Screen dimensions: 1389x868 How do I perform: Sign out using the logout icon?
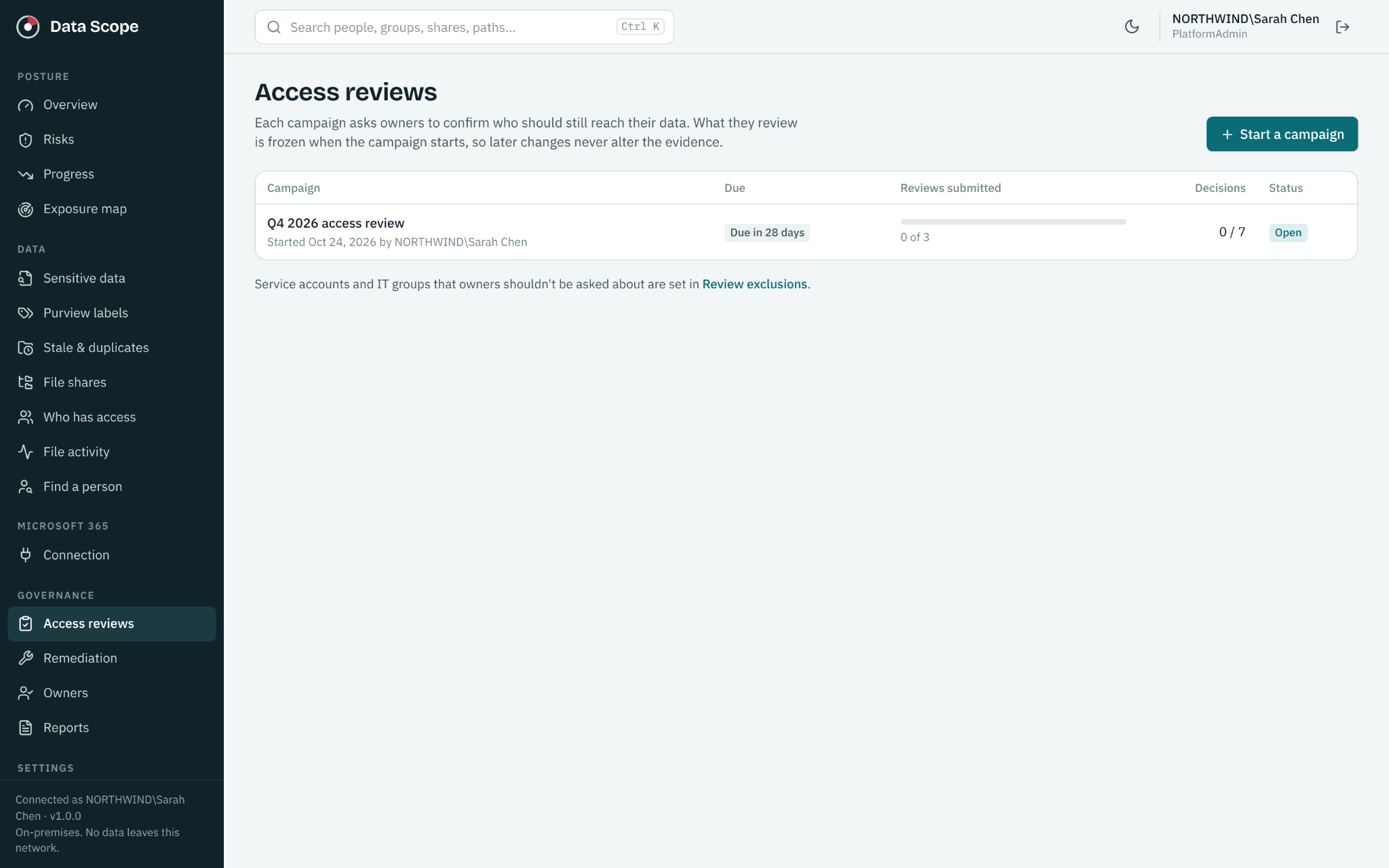point(1342,26)
